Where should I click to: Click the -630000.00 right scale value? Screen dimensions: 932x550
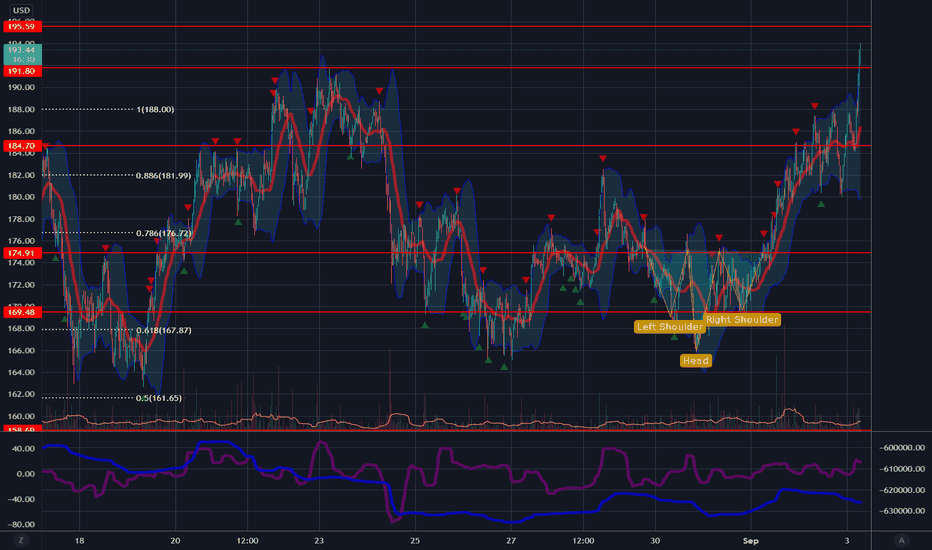click(x=902, y=511)
